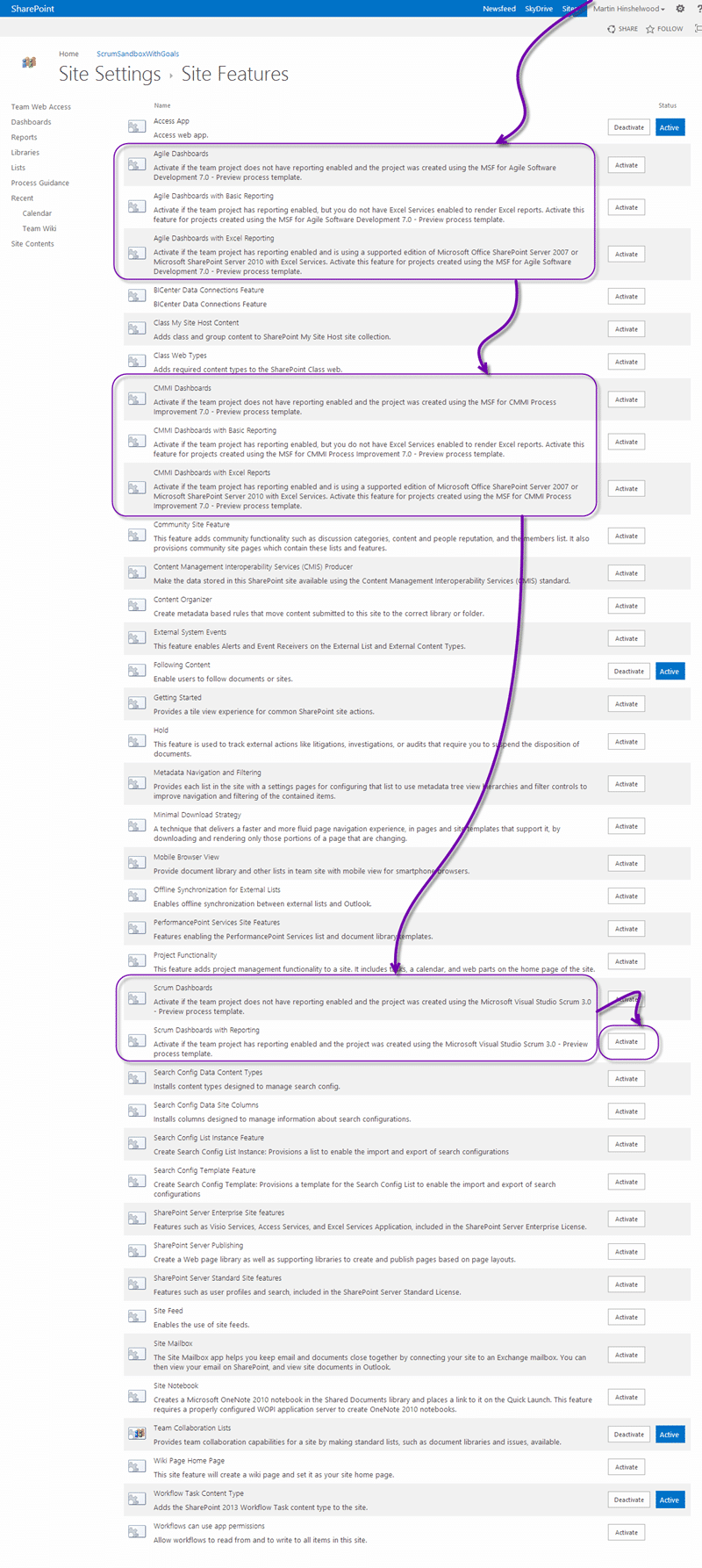Deactivate the Following Content feature
The height and width of the screenshot is (1568, 702).
[628, 672]
